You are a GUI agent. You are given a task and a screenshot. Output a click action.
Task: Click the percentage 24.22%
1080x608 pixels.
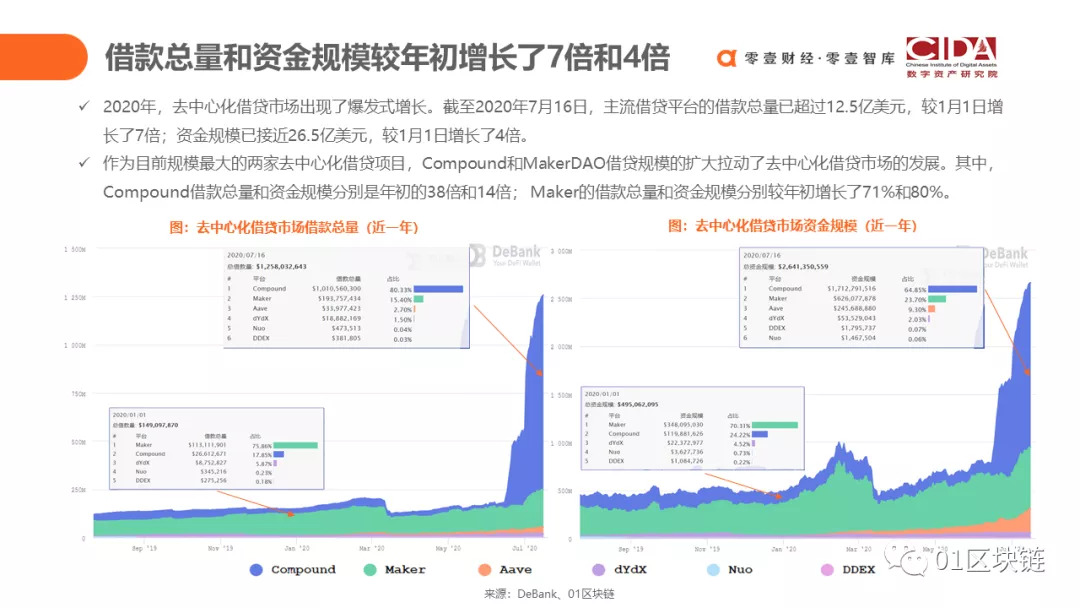(740, 435)
